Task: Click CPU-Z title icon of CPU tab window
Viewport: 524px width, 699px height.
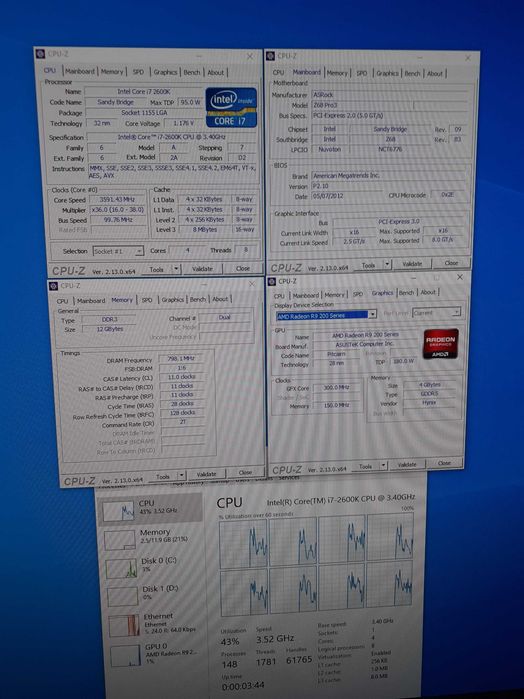Action: pyautogui.click(x=41, y=53)
